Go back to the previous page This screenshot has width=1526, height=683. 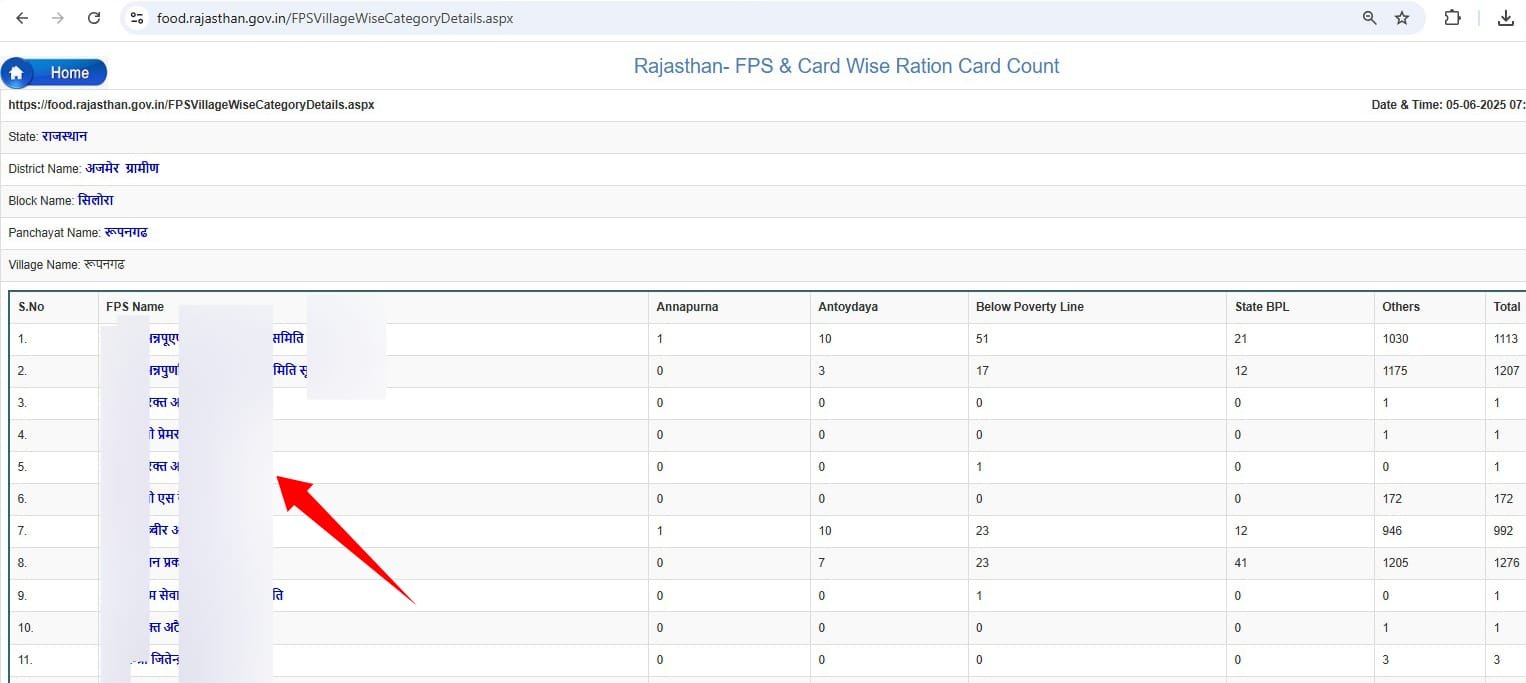(x=22, y=18)
